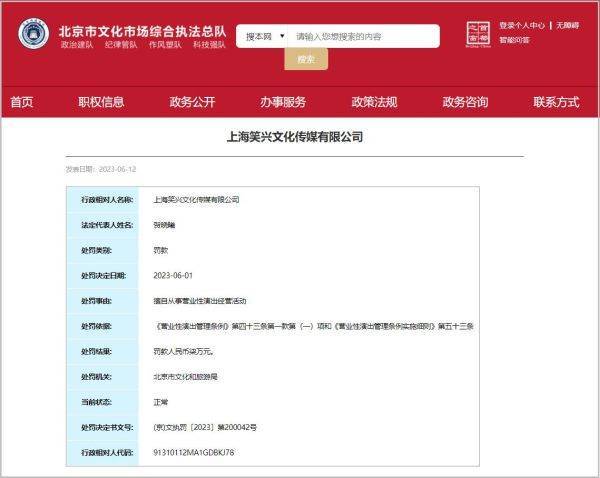Click 北京市文化市场综合执法总队 site title
The width and height of the screenshot is (600, 478).
[x=142, y=31]
